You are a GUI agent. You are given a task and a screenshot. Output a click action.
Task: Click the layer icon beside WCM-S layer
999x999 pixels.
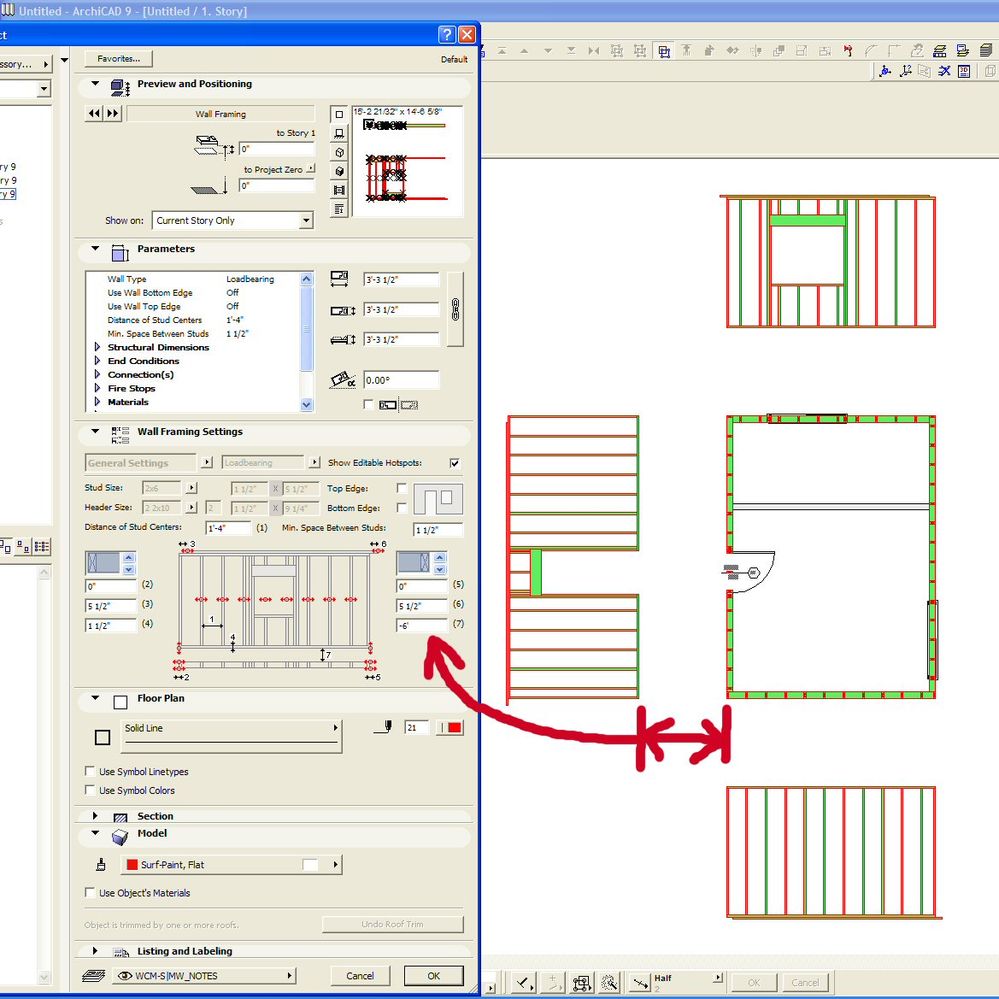point(94,975)
